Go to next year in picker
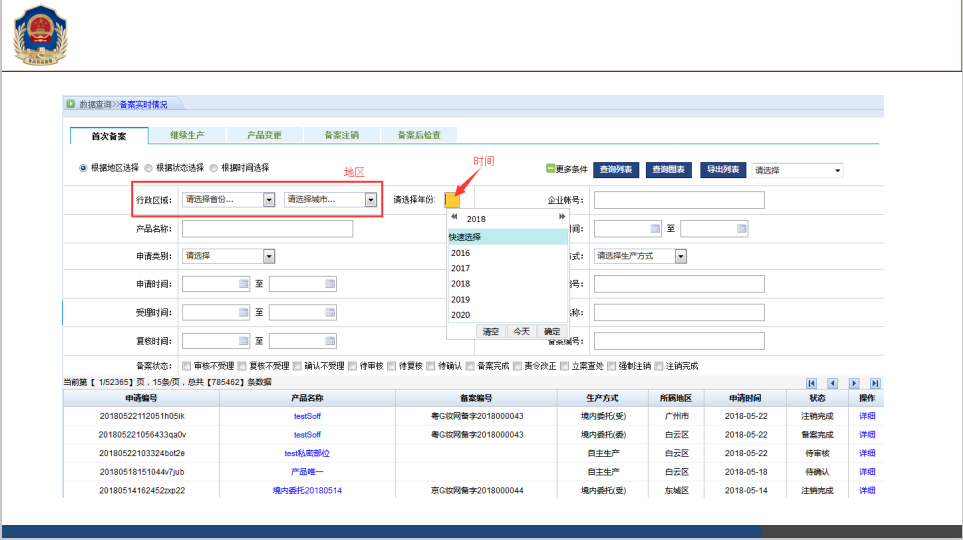The width and height of the screenshot is (963, 540). click(561, 217)
